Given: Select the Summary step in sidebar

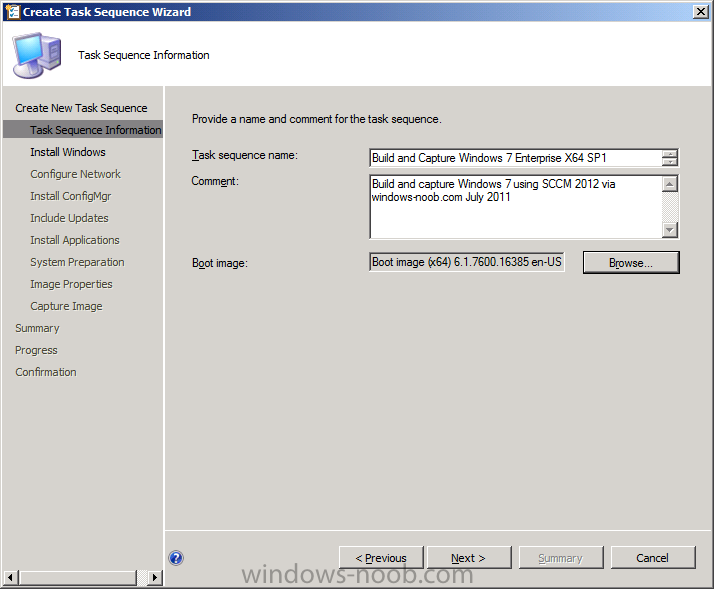Looking at the screenshot, I should click(37, 328).
